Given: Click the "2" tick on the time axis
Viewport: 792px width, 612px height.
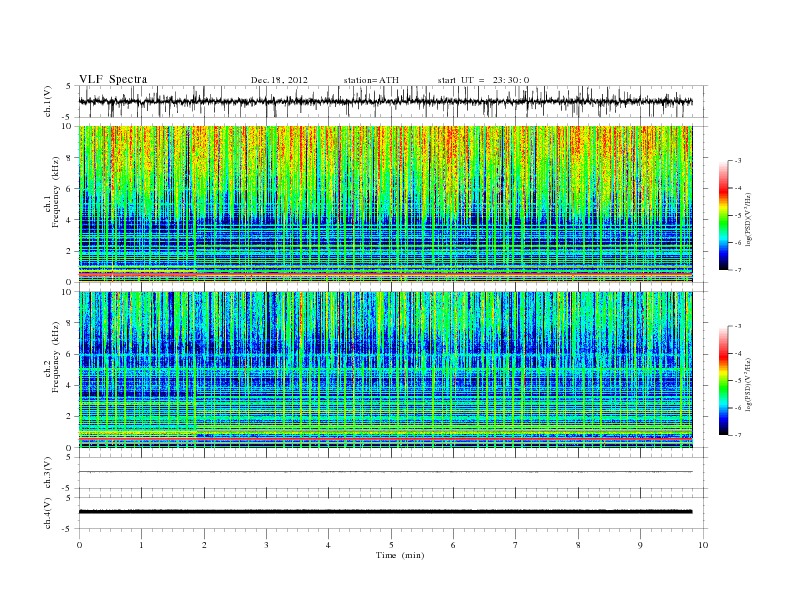Looking at the screenshot, I should (204, 545).
